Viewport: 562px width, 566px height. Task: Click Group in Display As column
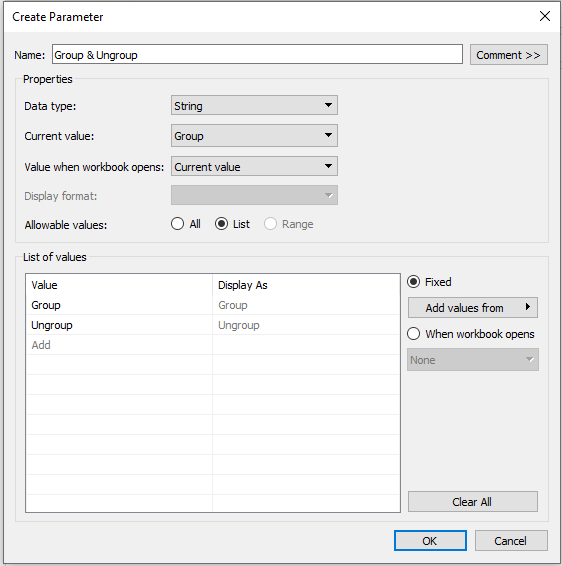point(306,305)
